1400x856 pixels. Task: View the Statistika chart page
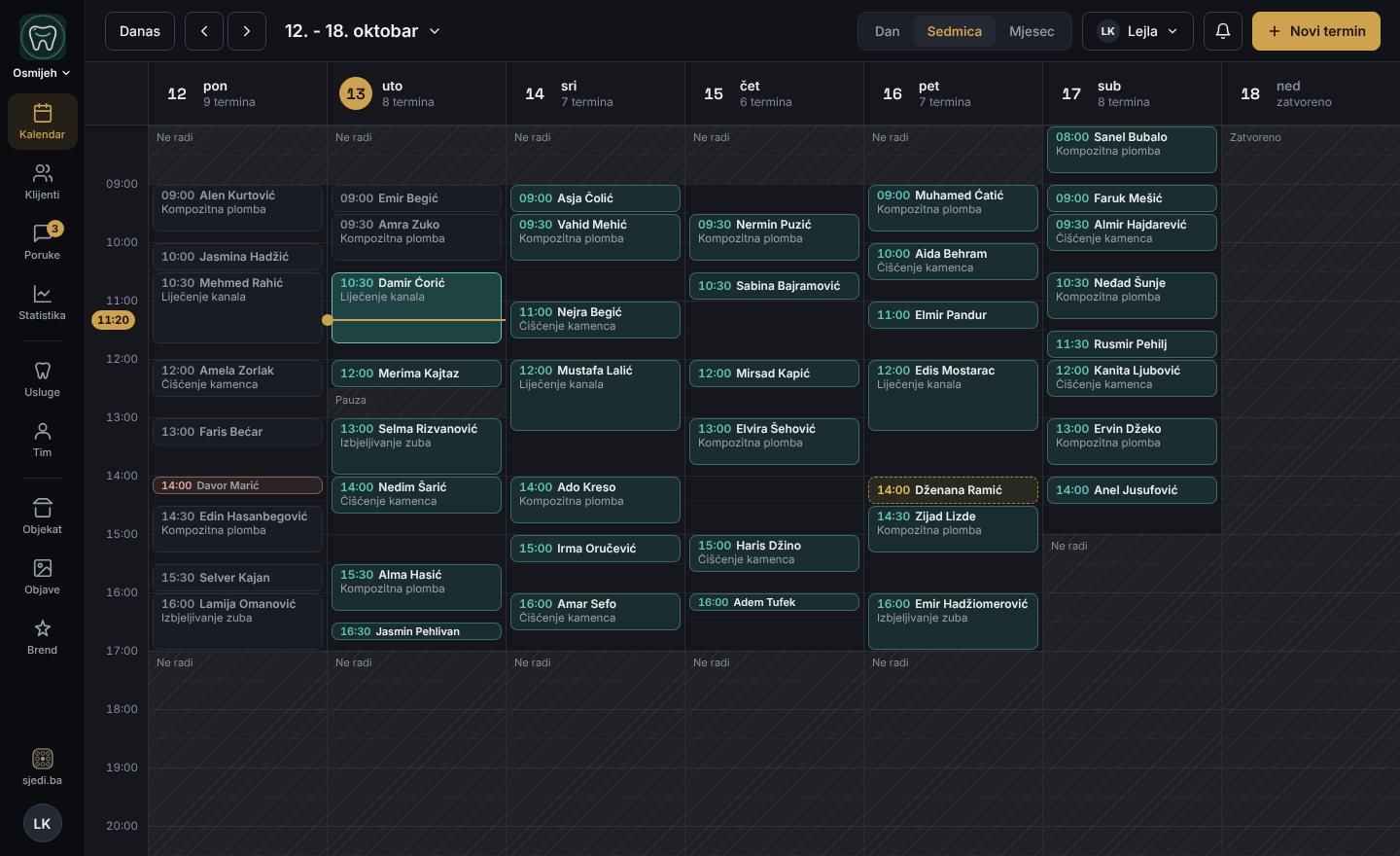42,303
